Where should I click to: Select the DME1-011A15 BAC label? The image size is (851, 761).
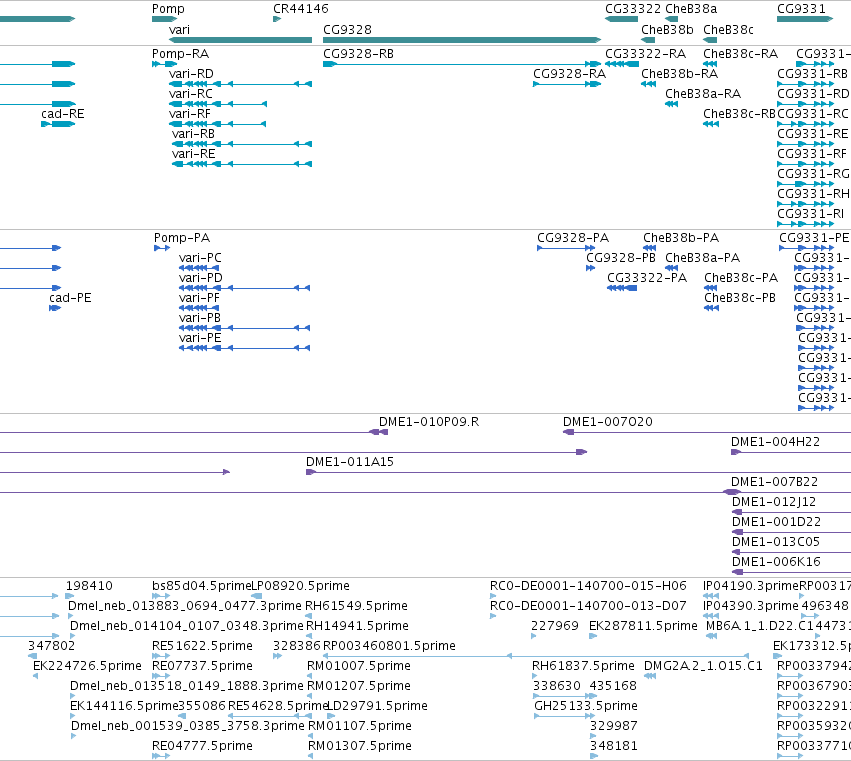[x=350, y=462]
